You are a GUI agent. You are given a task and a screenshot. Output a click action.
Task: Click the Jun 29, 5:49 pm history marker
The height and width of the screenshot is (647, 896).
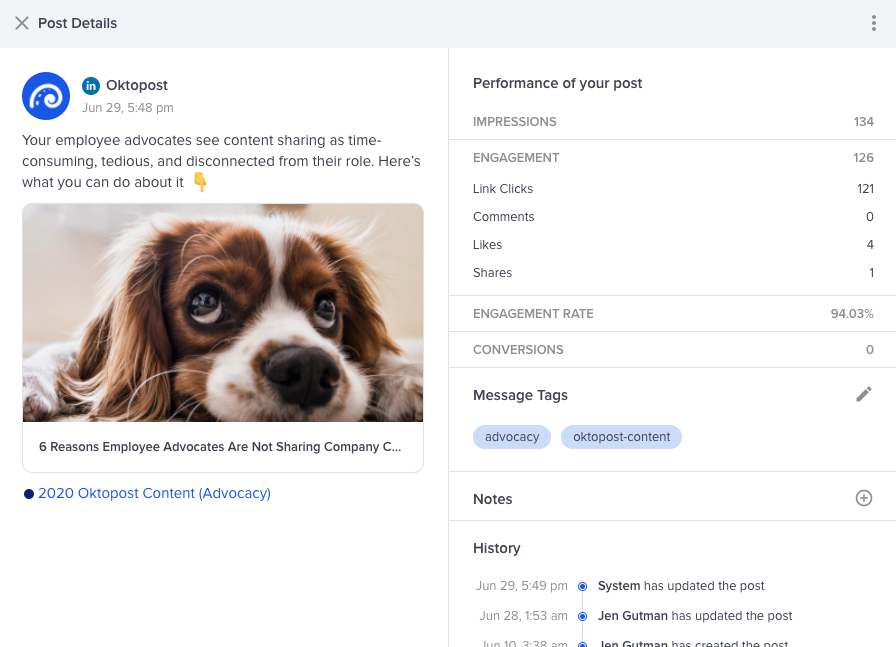tap(582, 586)
